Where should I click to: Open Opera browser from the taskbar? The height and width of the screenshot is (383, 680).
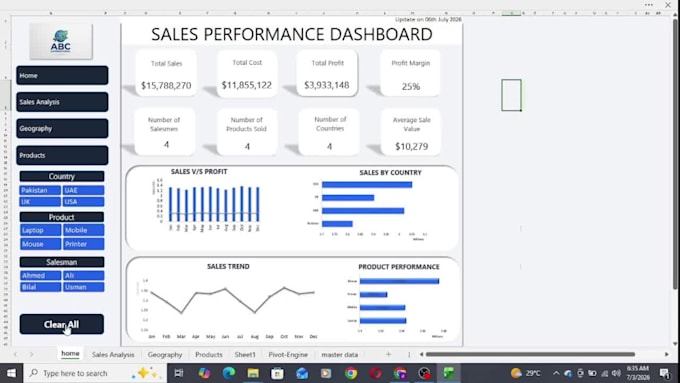[376, 373]
